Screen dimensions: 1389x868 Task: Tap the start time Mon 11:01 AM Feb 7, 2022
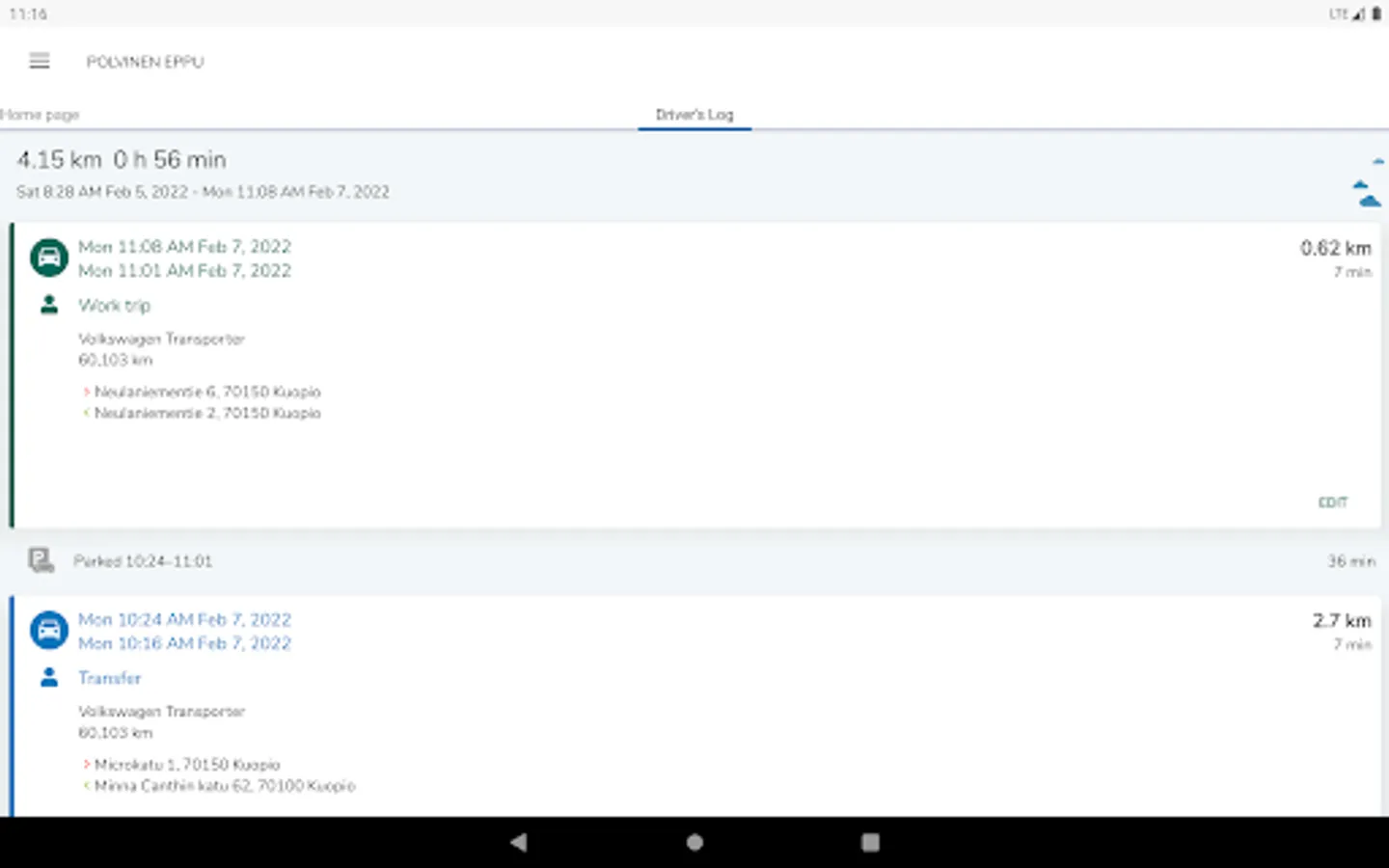[x=184, y=271]
